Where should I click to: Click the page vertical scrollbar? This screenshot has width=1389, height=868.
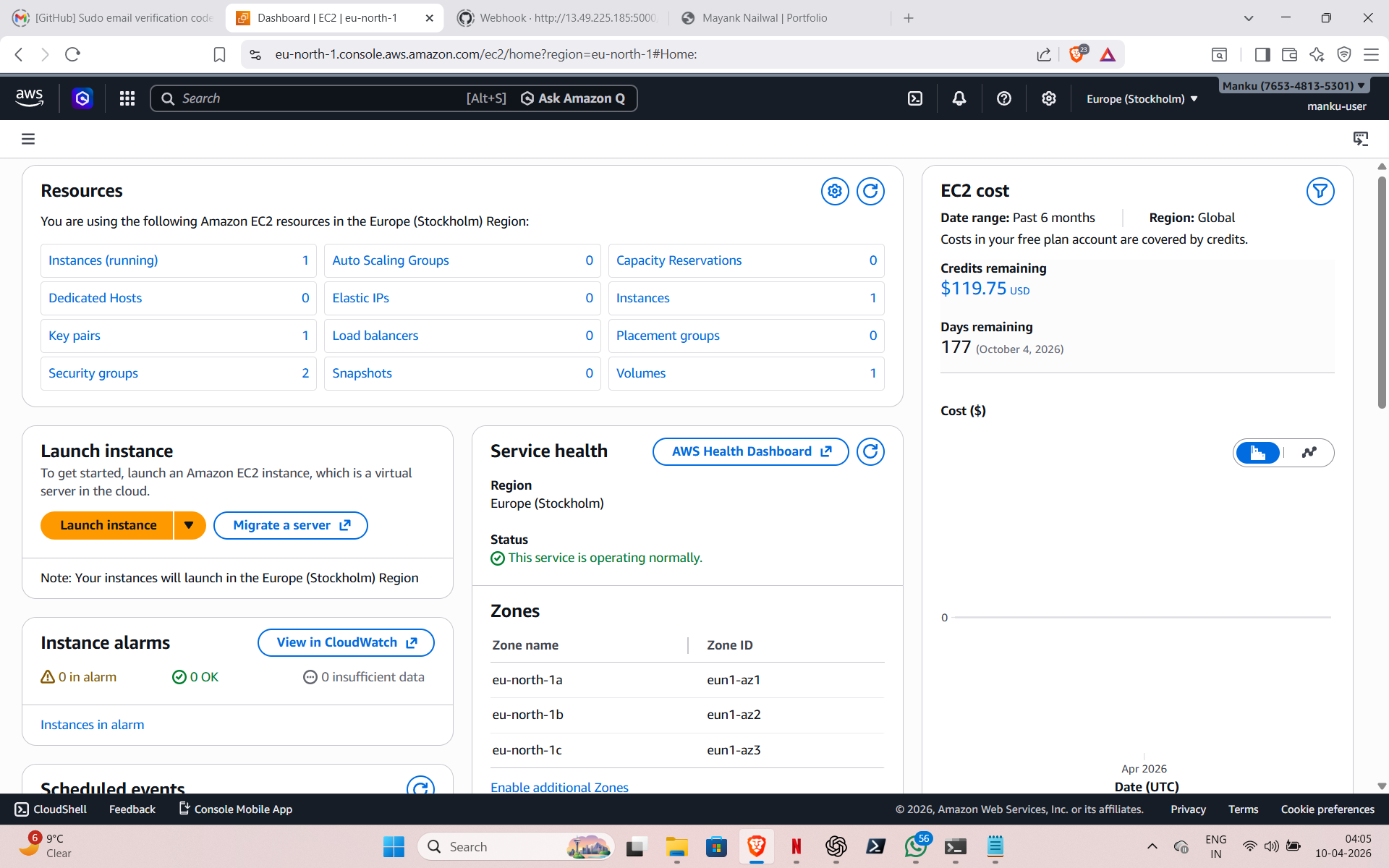(1382, 289)
